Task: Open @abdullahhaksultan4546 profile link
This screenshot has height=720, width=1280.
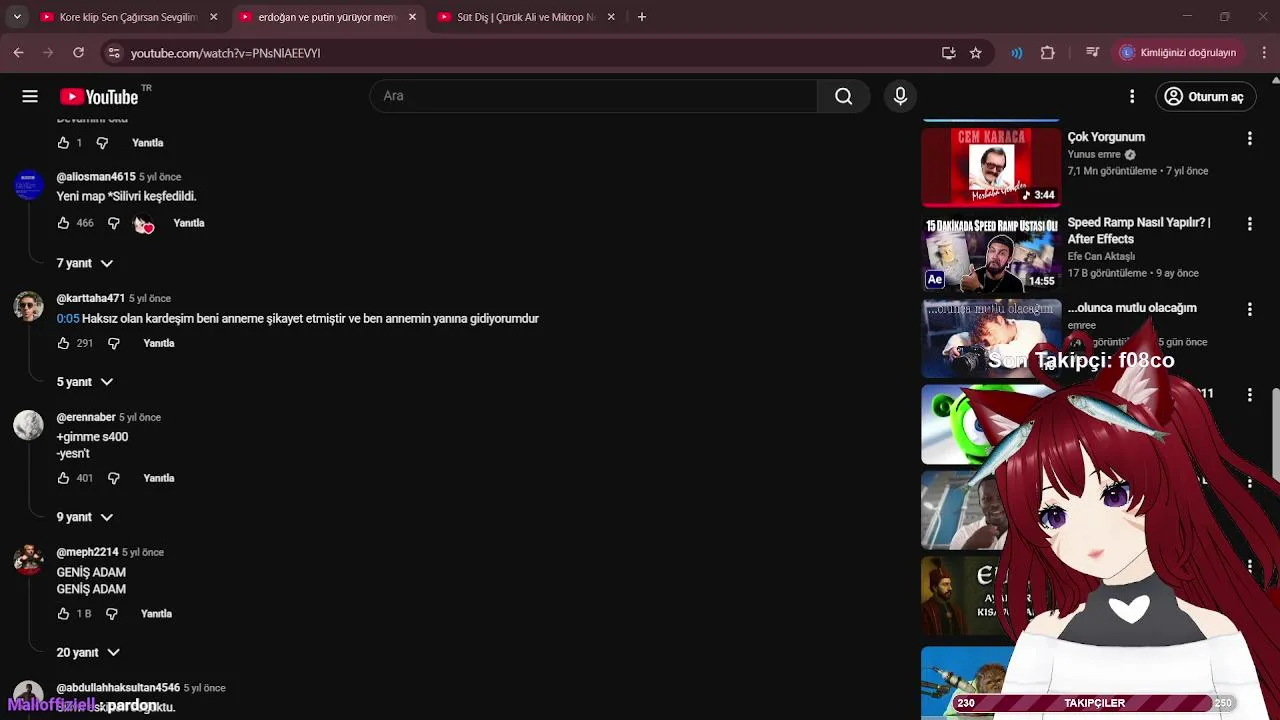Action: (x=118, y=688)
